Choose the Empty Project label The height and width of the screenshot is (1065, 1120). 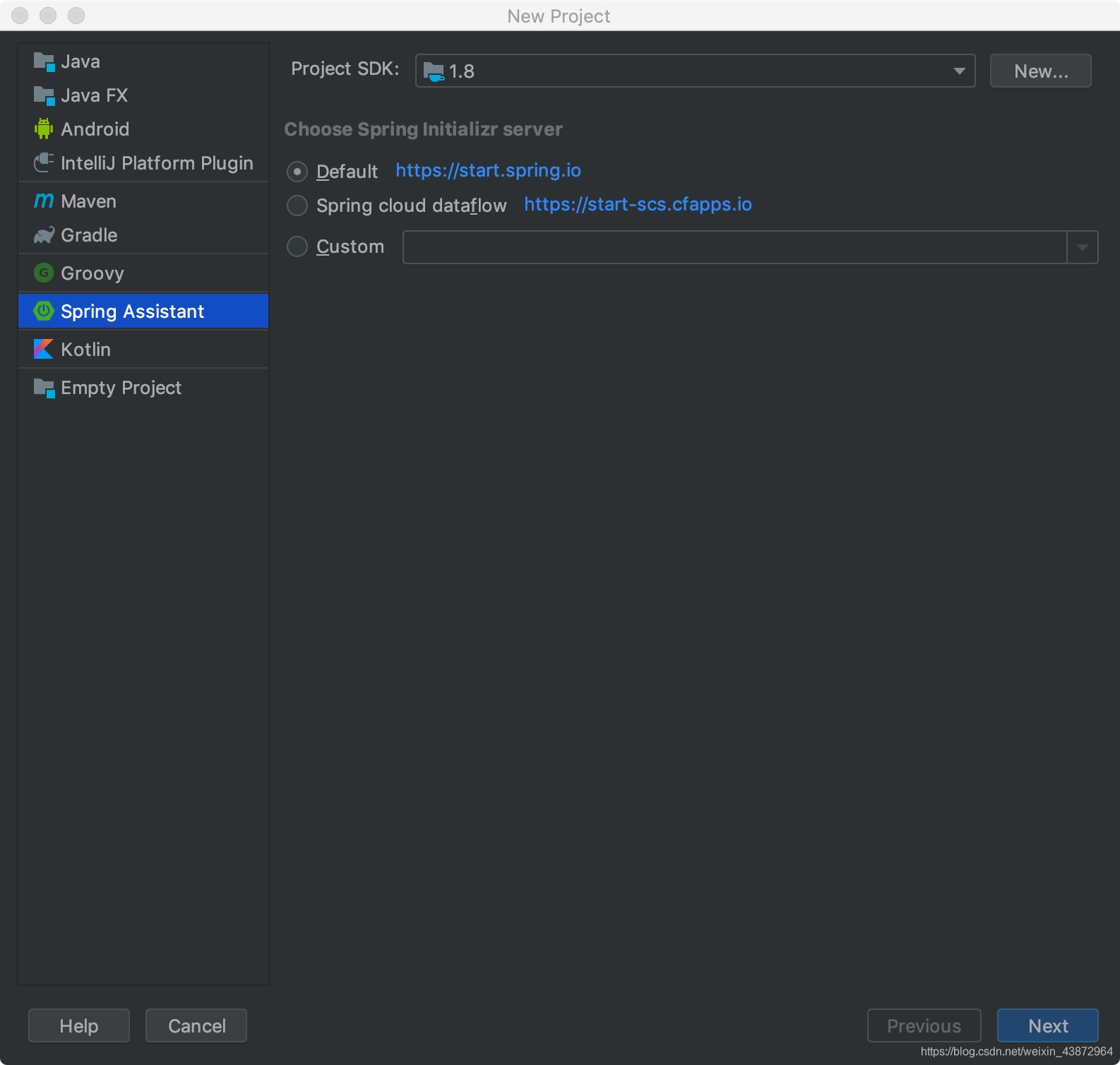click(x=121, y=388)
